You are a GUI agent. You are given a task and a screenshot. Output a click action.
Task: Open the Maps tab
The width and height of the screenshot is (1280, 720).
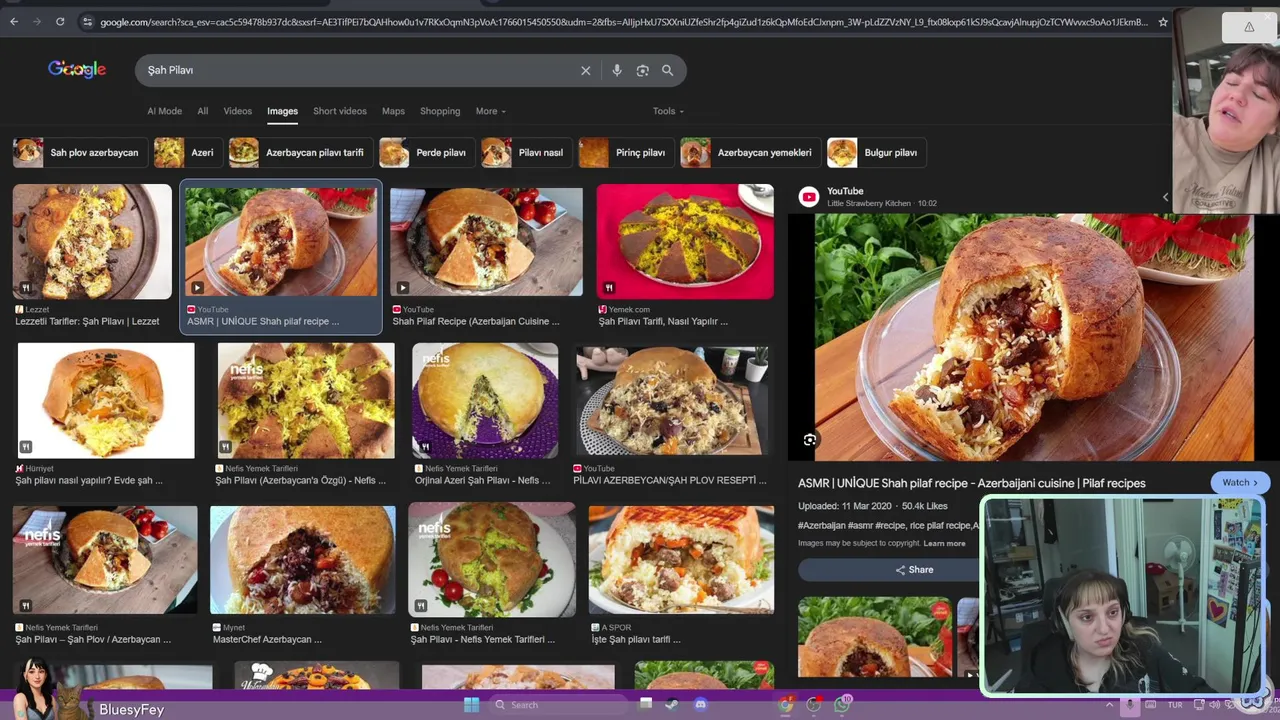pyautogui.click(x=393, y=111)
